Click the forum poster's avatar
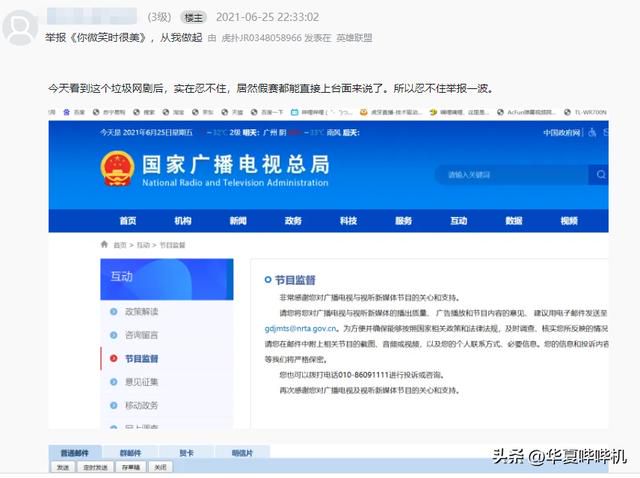 coord(19,28)
